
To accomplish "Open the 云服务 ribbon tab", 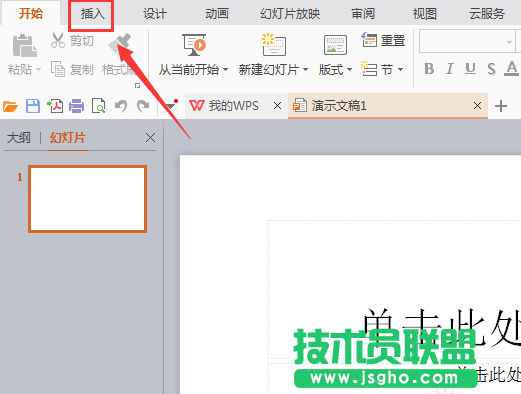I will 487,14.
